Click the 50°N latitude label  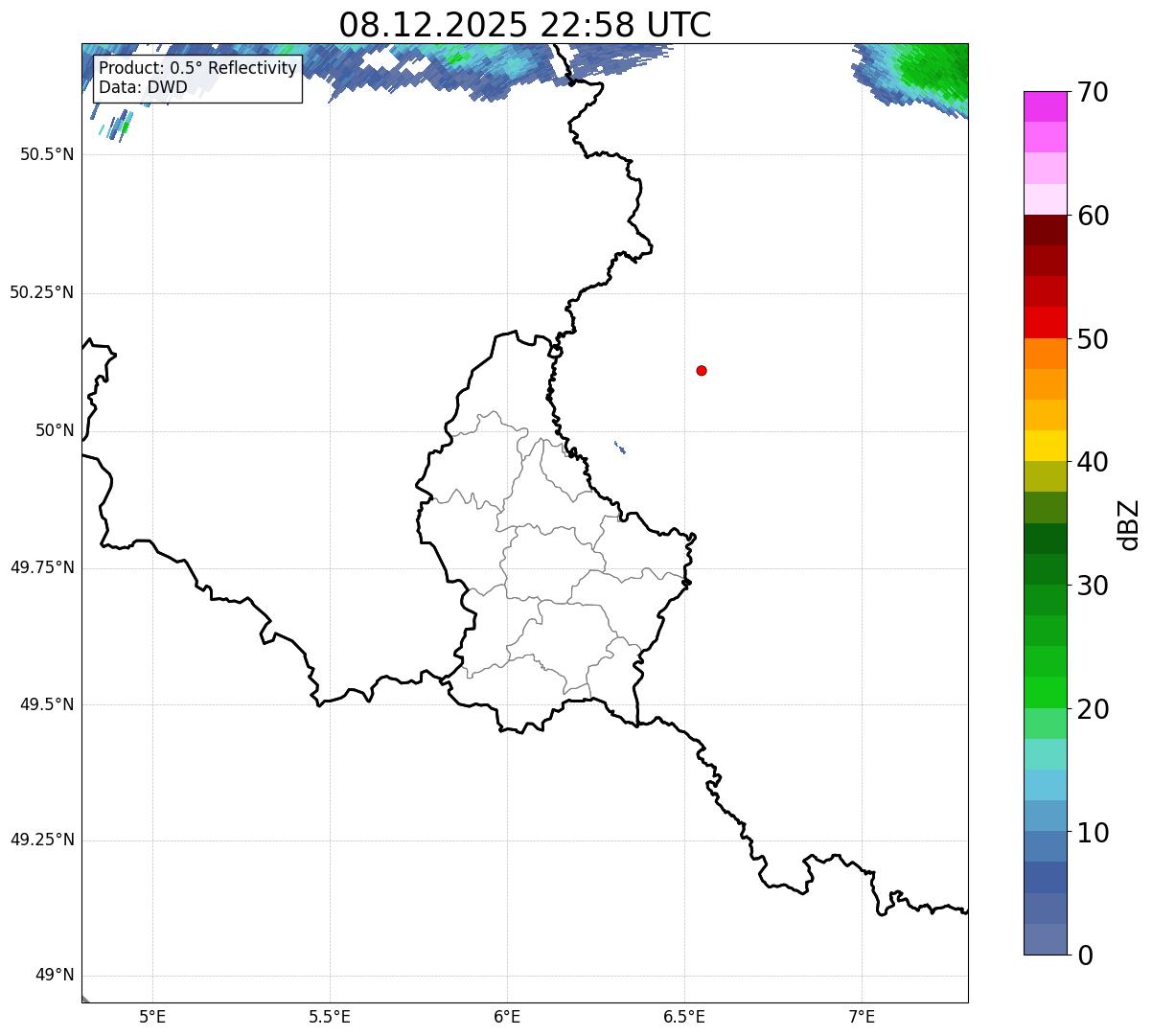click(x=55, y=430)
